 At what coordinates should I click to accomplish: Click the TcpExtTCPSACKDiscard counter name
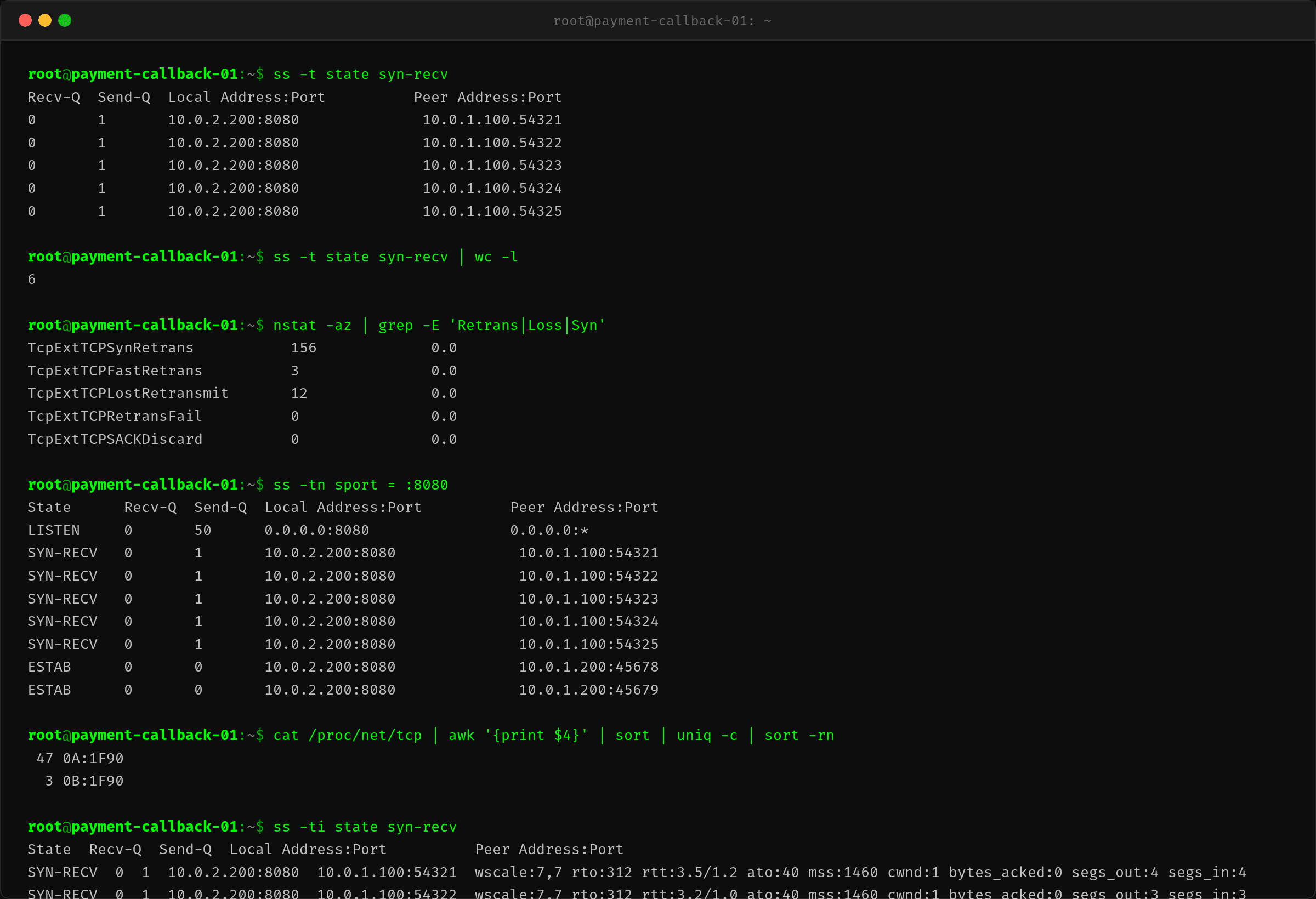(115, 439)
